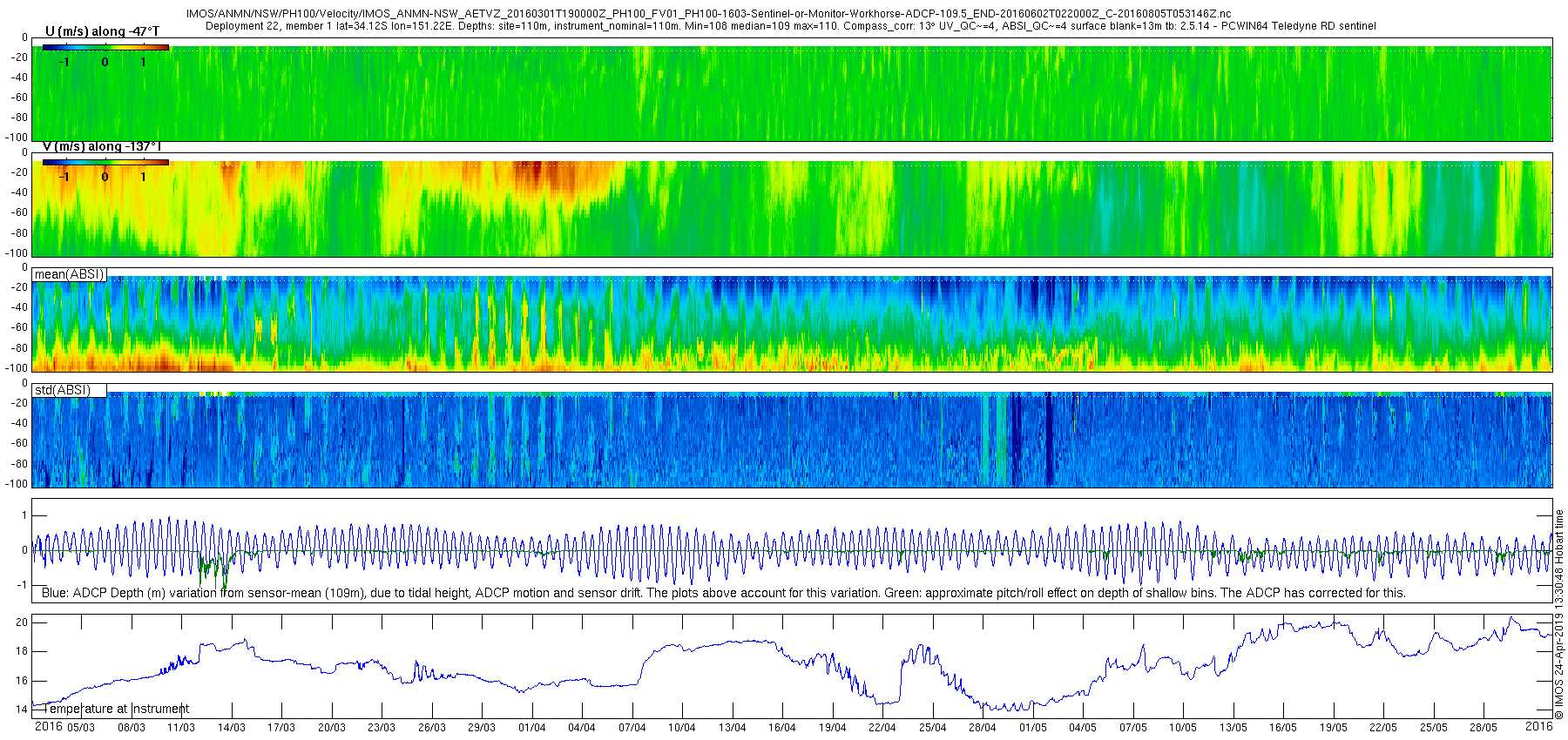Click the NetCDF file path title line
The height and width of the screenshot is (740, 1568).
[708, 14]
